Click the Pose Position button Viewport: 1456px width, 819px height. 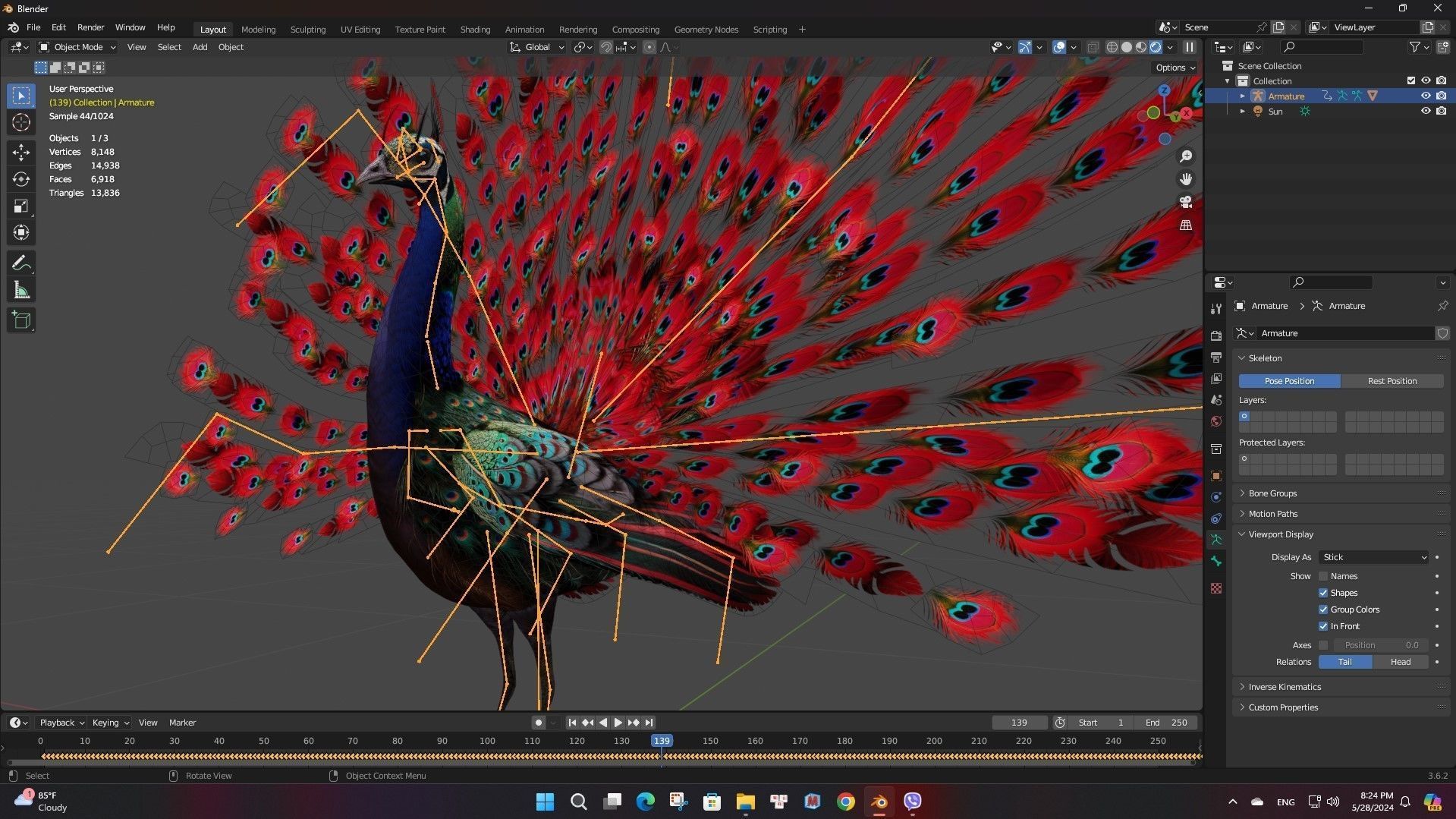point(1289,381)
